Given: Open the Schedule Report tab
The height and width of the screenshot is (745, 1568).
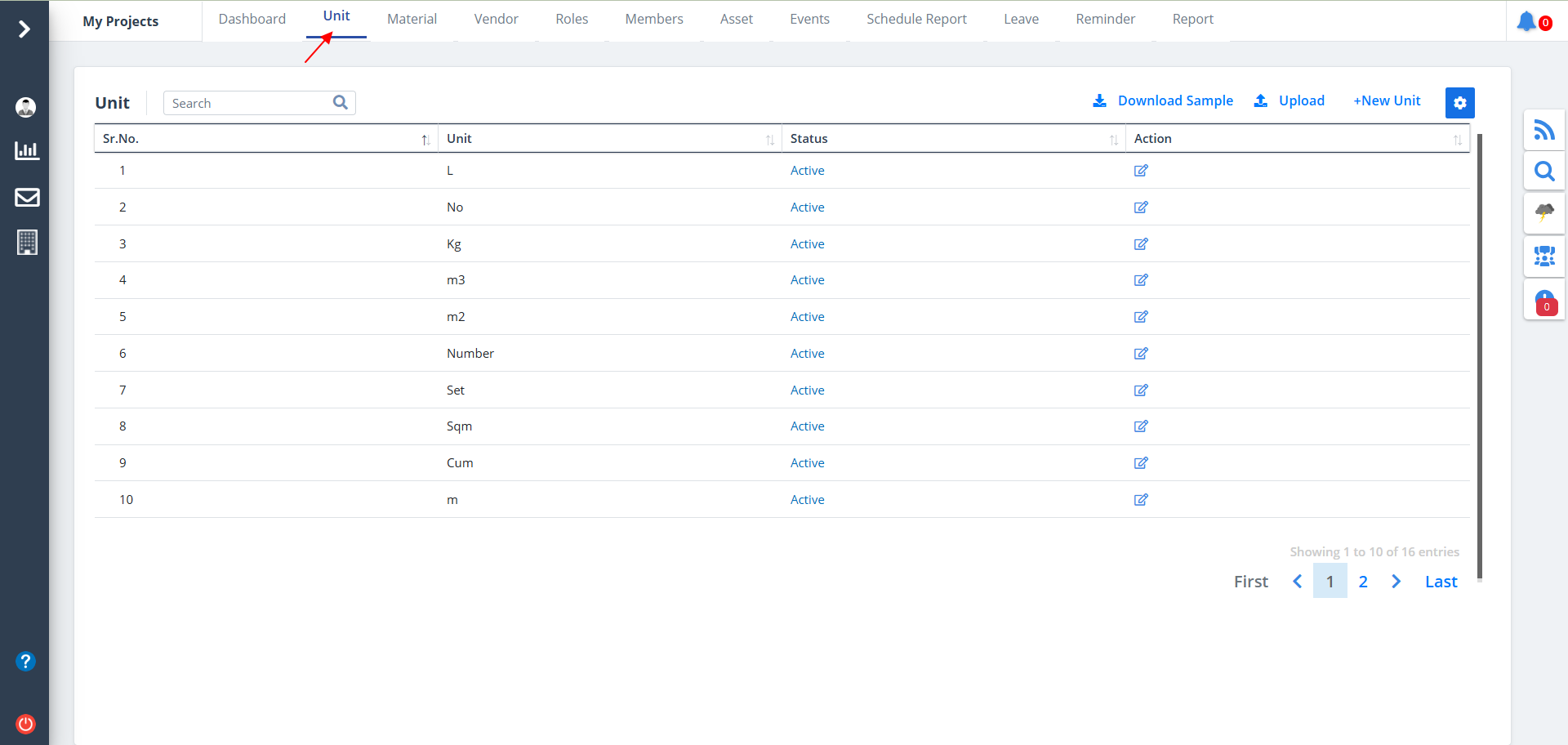Looking at the screenshot, I should [x=916, y=19].
